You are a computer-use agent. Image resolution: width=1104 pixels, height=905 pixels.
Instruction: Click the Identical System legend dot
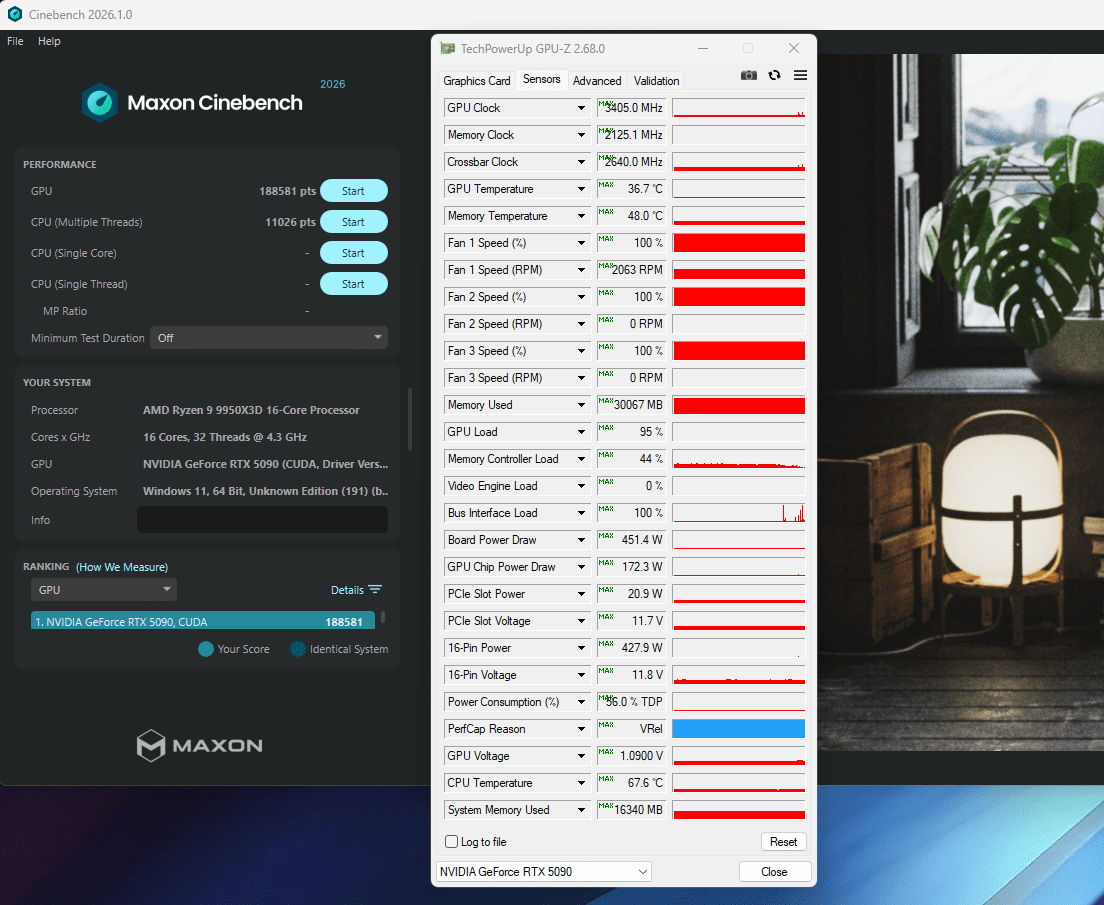(x=298, y=649)
